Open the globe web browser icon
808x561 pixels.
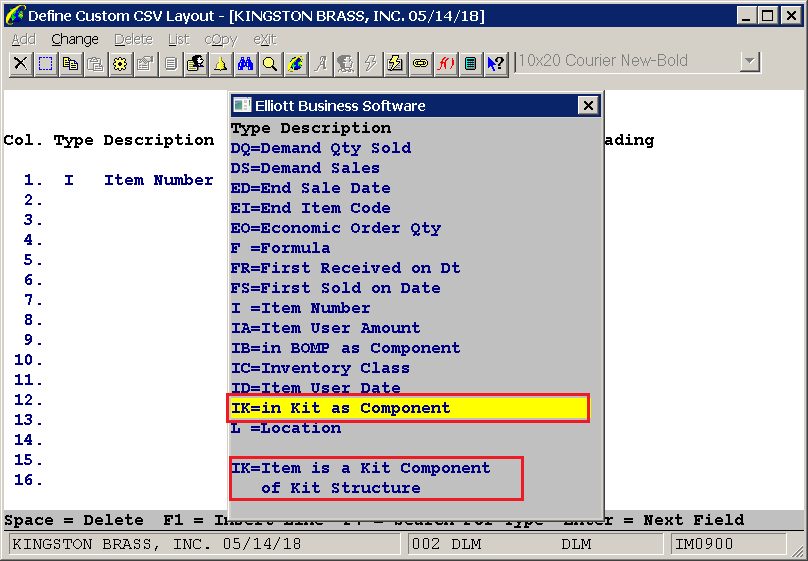point(295,64)
